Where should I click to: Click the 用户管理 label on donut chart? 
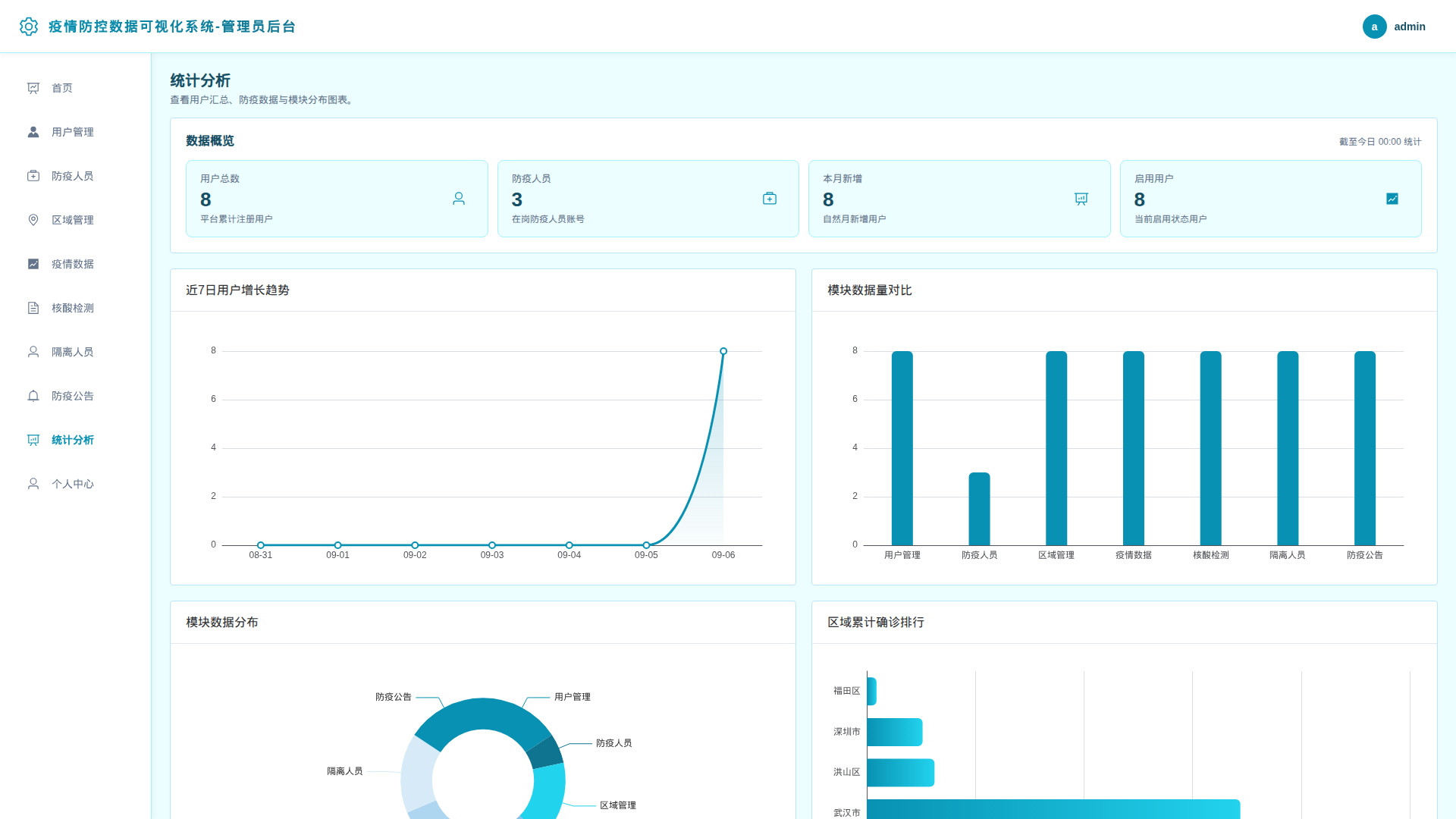(x=573, y=697)
